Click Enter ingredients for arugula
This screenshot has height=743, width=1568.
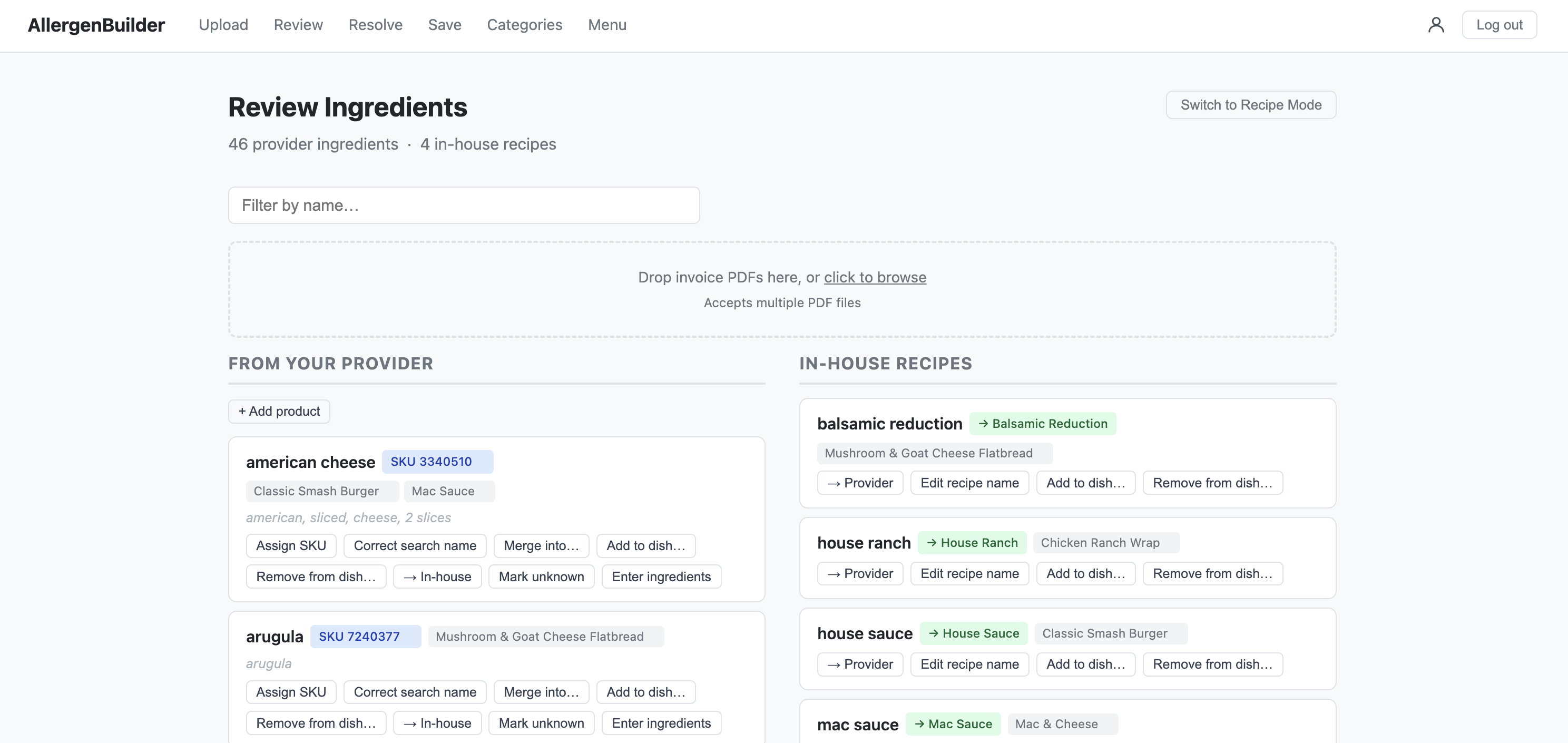[x=661, y=723]
